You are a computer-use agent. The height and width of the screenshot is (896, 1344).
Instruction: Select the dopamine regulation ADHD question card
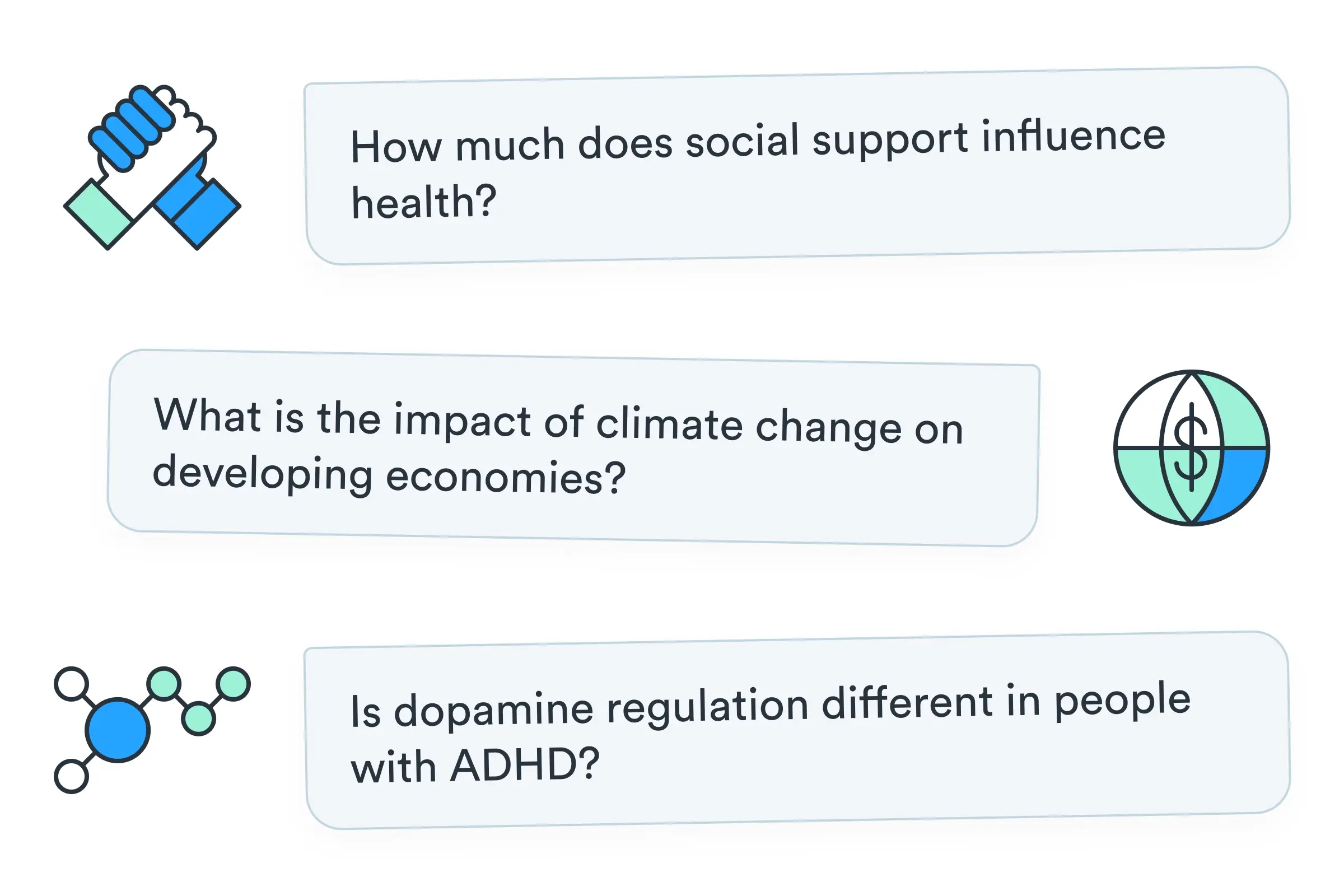[797, 730]
